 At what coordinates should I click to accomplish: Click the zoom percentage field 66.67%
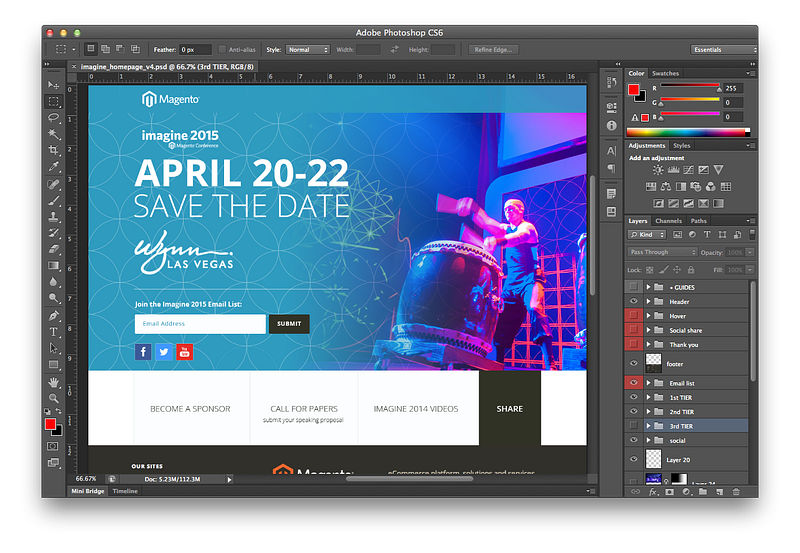tap(86, 479)
